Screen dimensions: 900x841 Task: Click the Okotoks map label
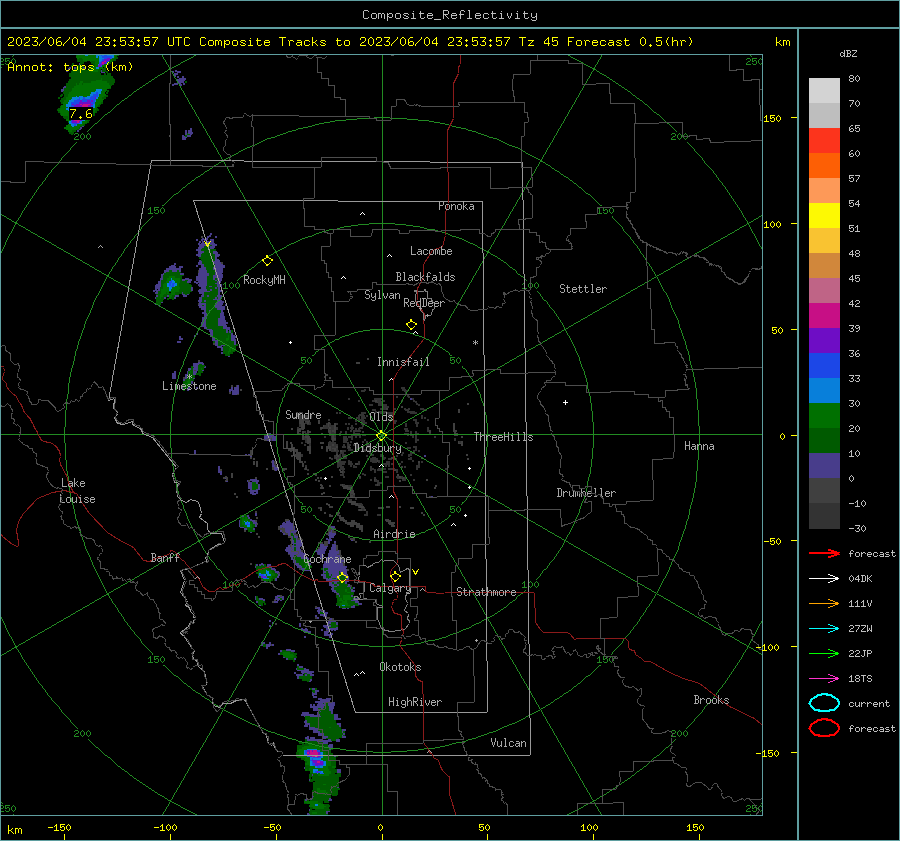[x=400, y=667]
